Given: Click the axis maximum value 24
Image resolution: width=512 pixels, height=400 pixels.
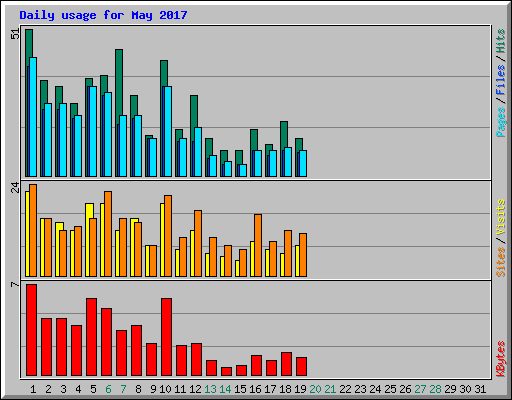Looking at the screenshot, I should [15, 188].
